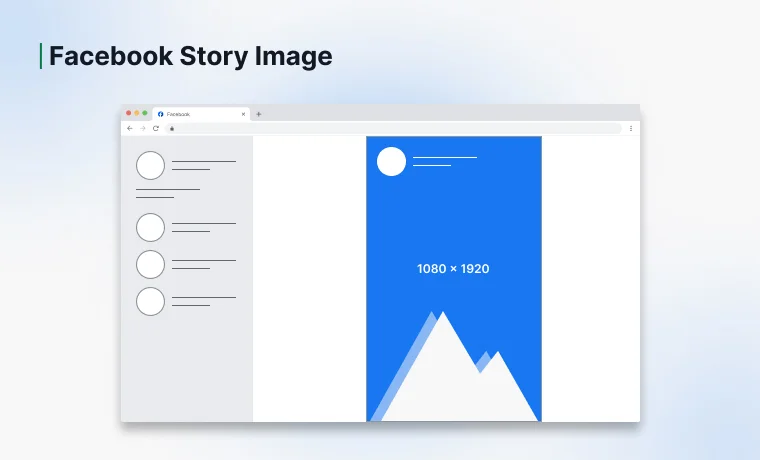Click the green window maximize dot
Image resolution: width=760 pixels, height=460 pixels.
144,113
